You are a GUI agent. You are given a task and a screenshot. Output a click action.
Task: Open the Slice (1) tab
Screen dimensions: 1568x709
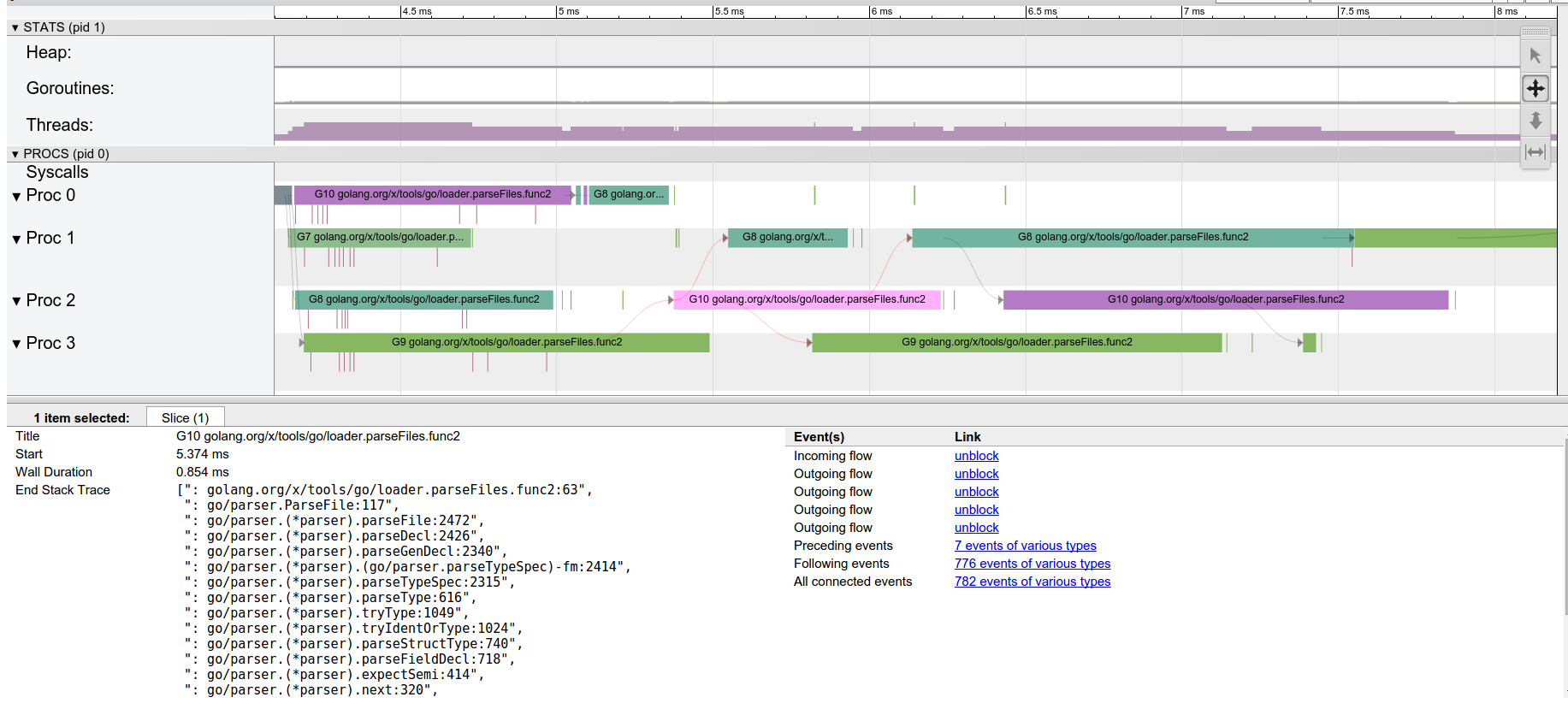pos(185,417)
